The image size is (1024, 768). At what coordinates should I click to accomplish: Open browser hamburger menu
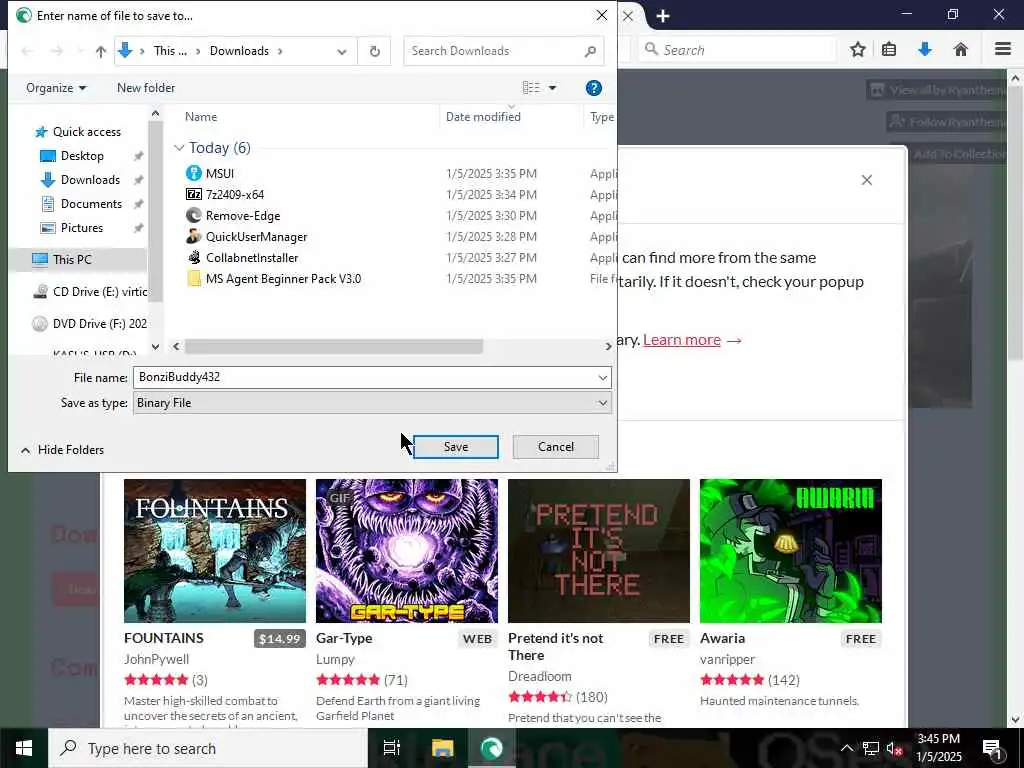tap(1003, 50)
